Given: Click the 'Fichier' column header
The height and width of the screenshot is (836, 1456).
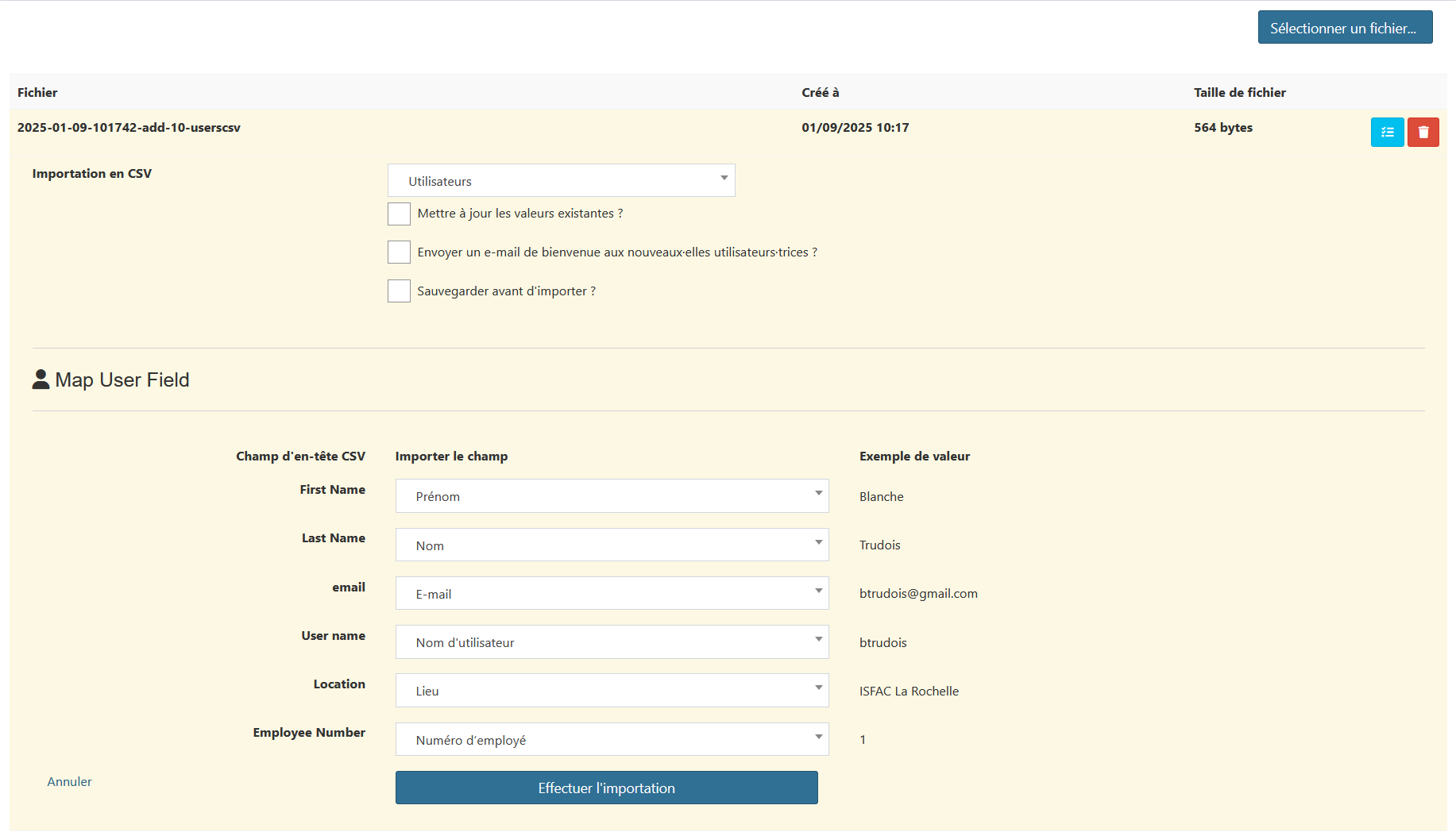Looking at the screenshot, I should click(x=37, y=93).
